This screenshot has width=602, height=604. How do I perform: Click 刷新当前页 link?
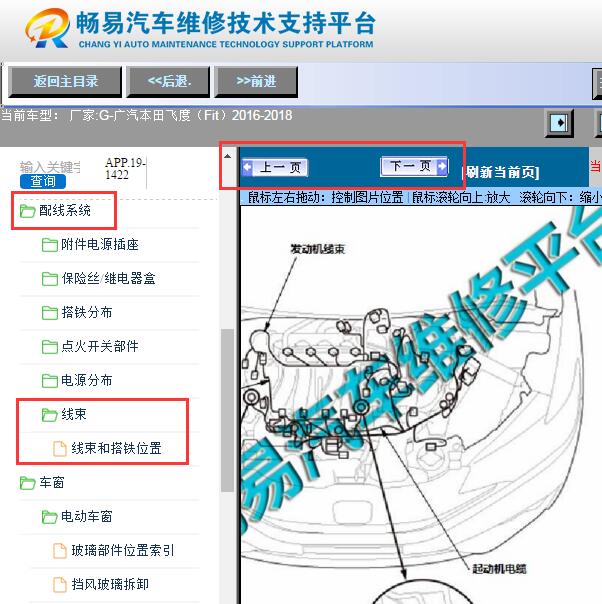500,172
